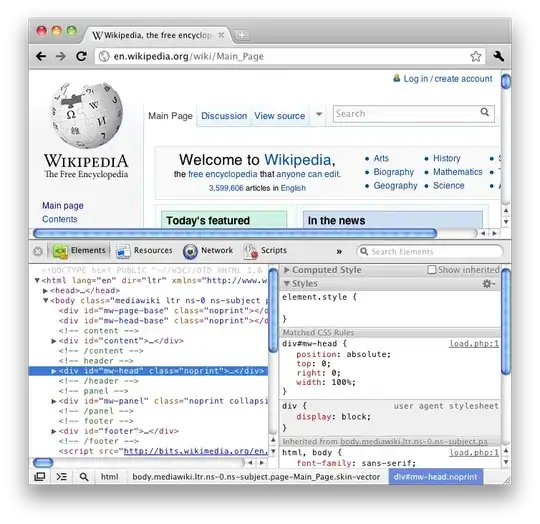This screenshot has width=540, height=524.
Task: Click the Wikipedia search magnifier icon
Action: point(485,112)
